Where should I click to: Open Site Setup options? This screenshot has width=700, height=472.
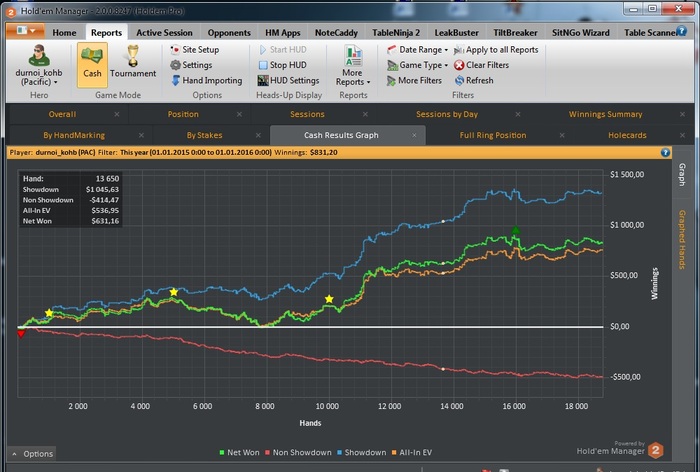coord(200,49)
